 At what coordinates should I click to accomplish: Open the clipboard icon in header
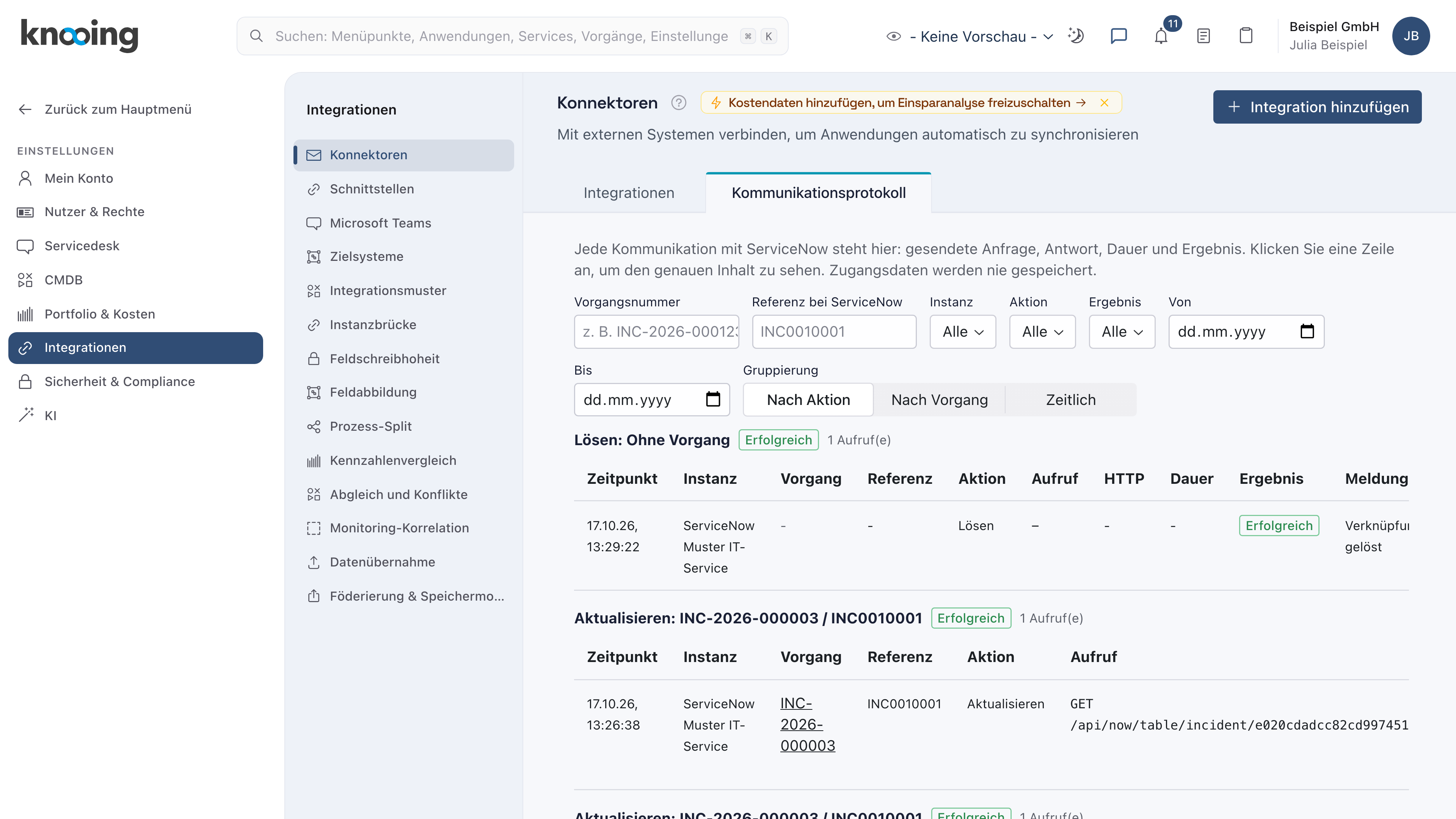(x=1246, y=36)
